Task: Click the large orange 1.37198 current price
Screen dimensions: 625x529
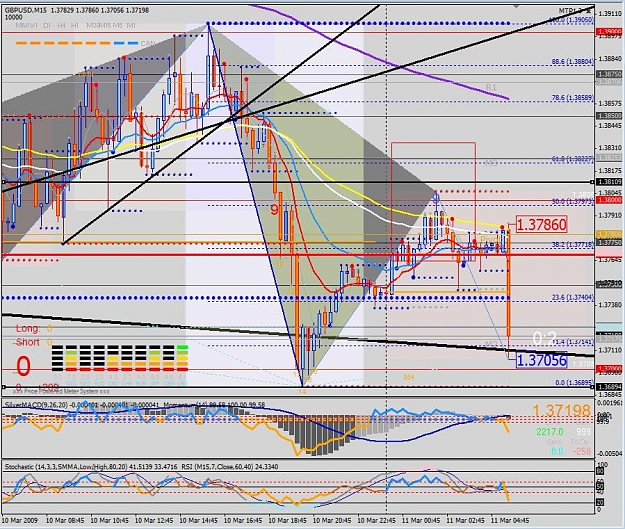Action: pos(561,410)
